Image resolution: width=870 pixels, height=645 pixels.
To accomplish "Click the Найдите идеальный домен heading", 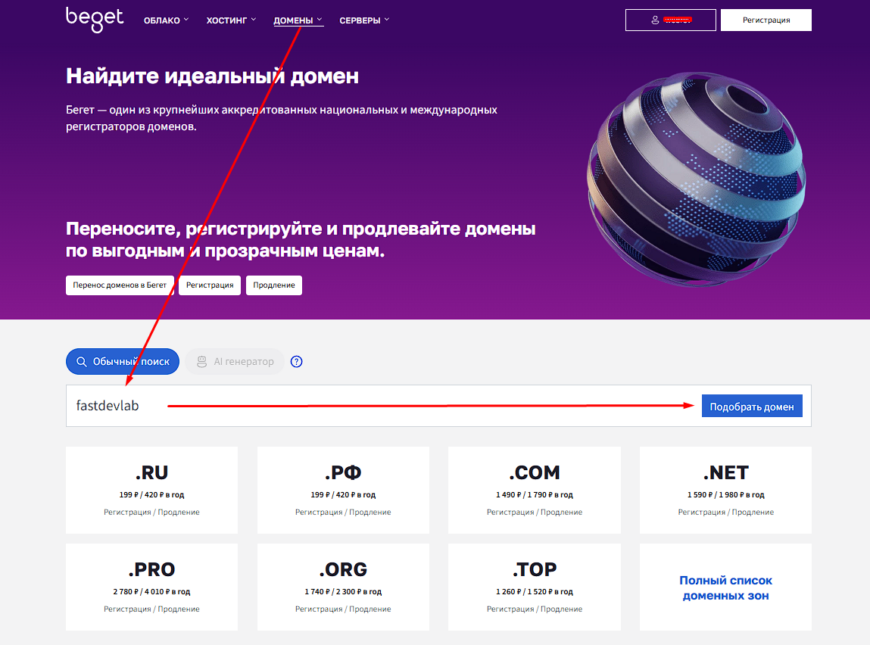I will tap(212, 76).
